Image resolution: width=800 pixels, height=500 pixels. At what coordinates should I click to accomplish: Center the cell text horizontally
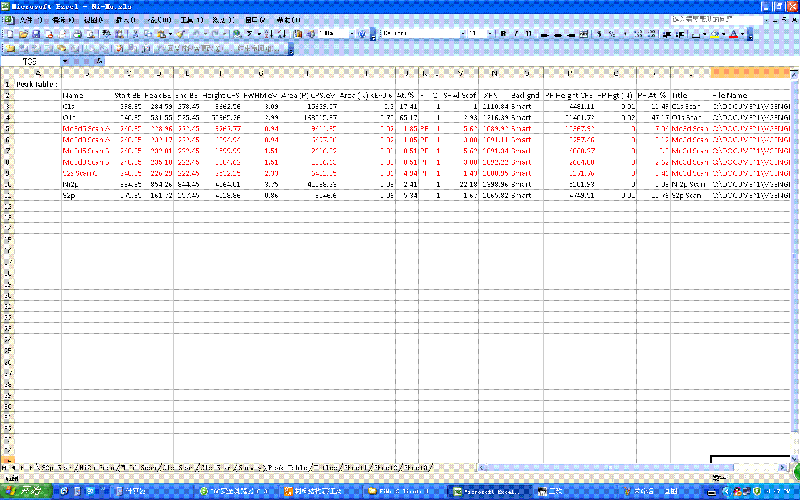tap(558, 34)
